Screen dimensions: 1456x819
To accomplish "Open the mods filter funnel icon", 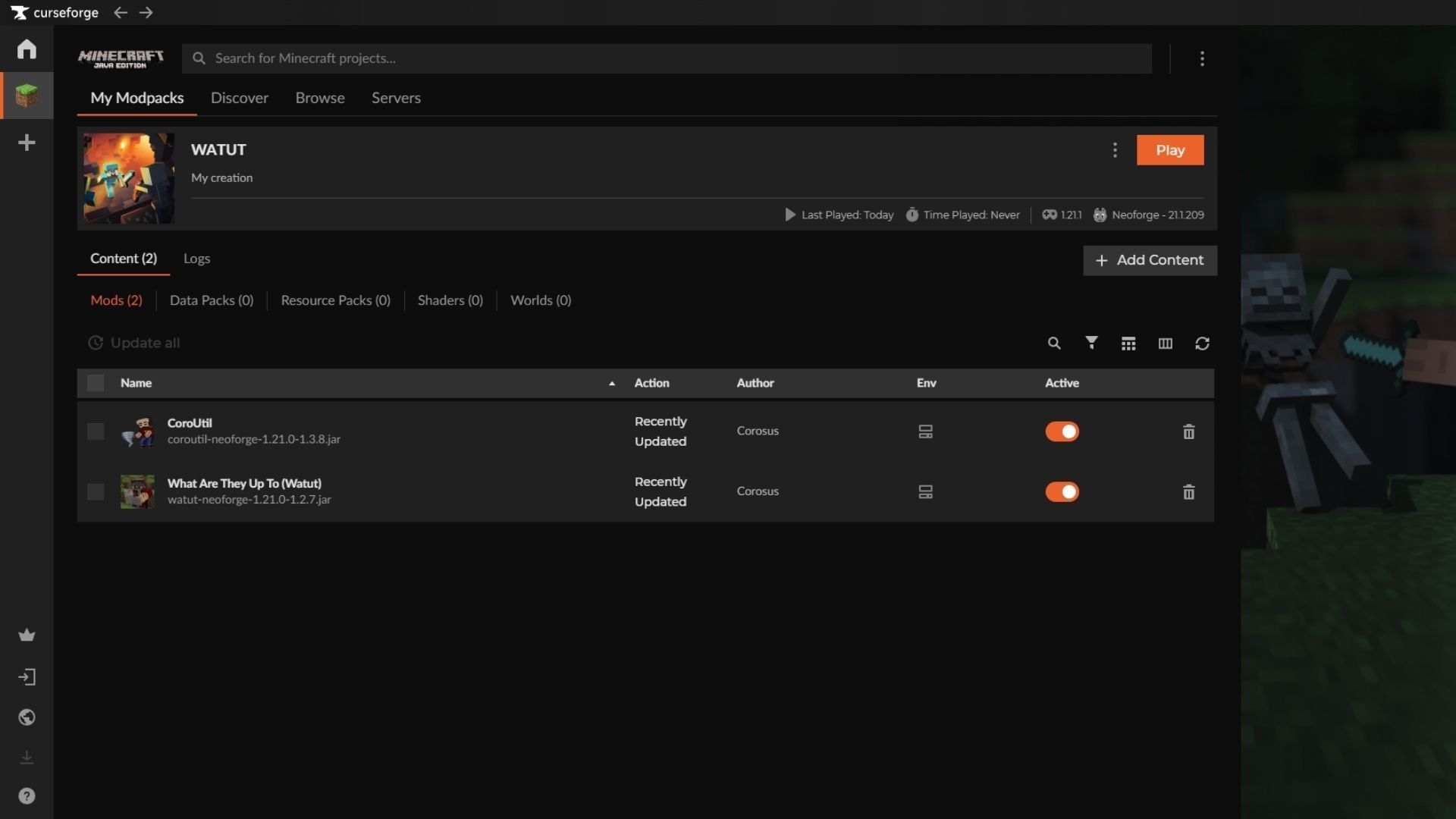I will point(1091,343).
